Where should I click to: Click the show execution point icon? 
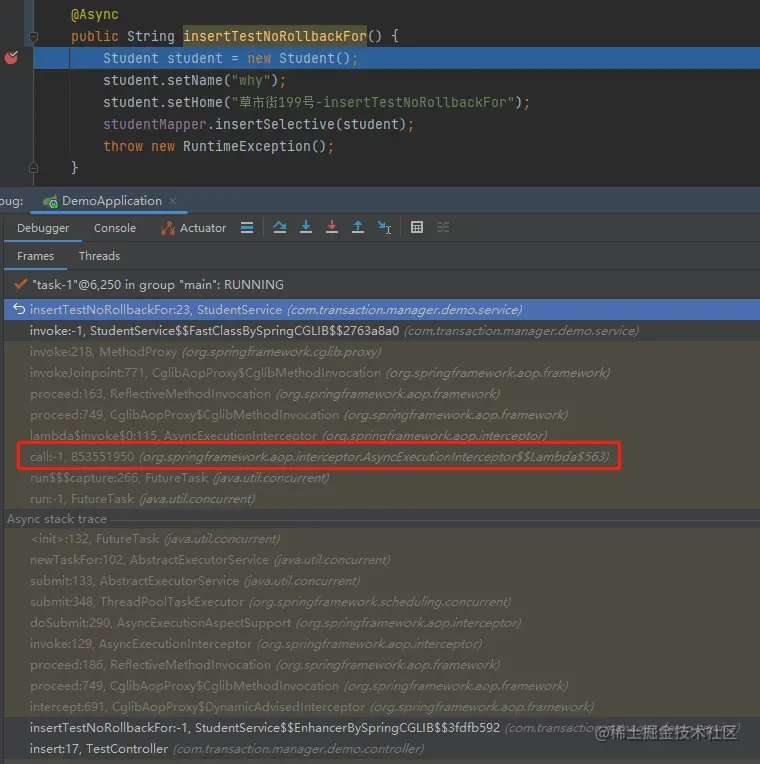point(247,228)
